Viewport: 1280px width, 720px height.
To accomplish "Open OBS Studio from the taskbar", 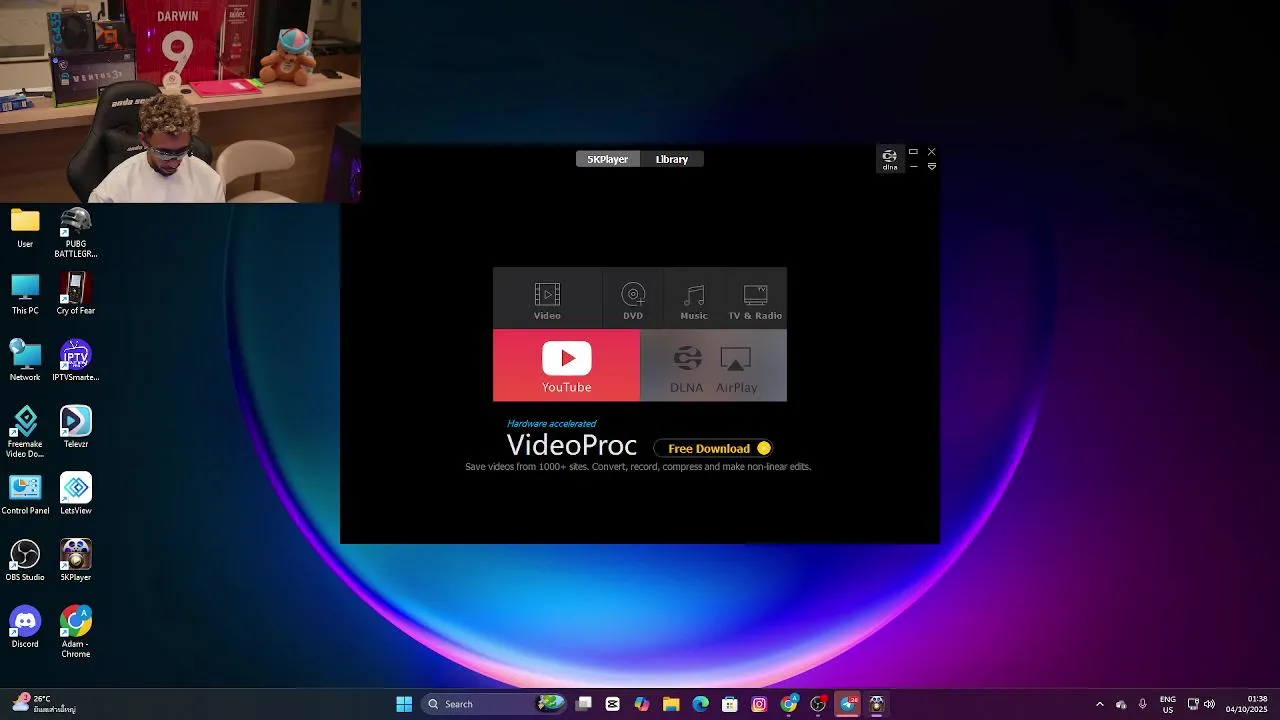I will pos(819,704).
